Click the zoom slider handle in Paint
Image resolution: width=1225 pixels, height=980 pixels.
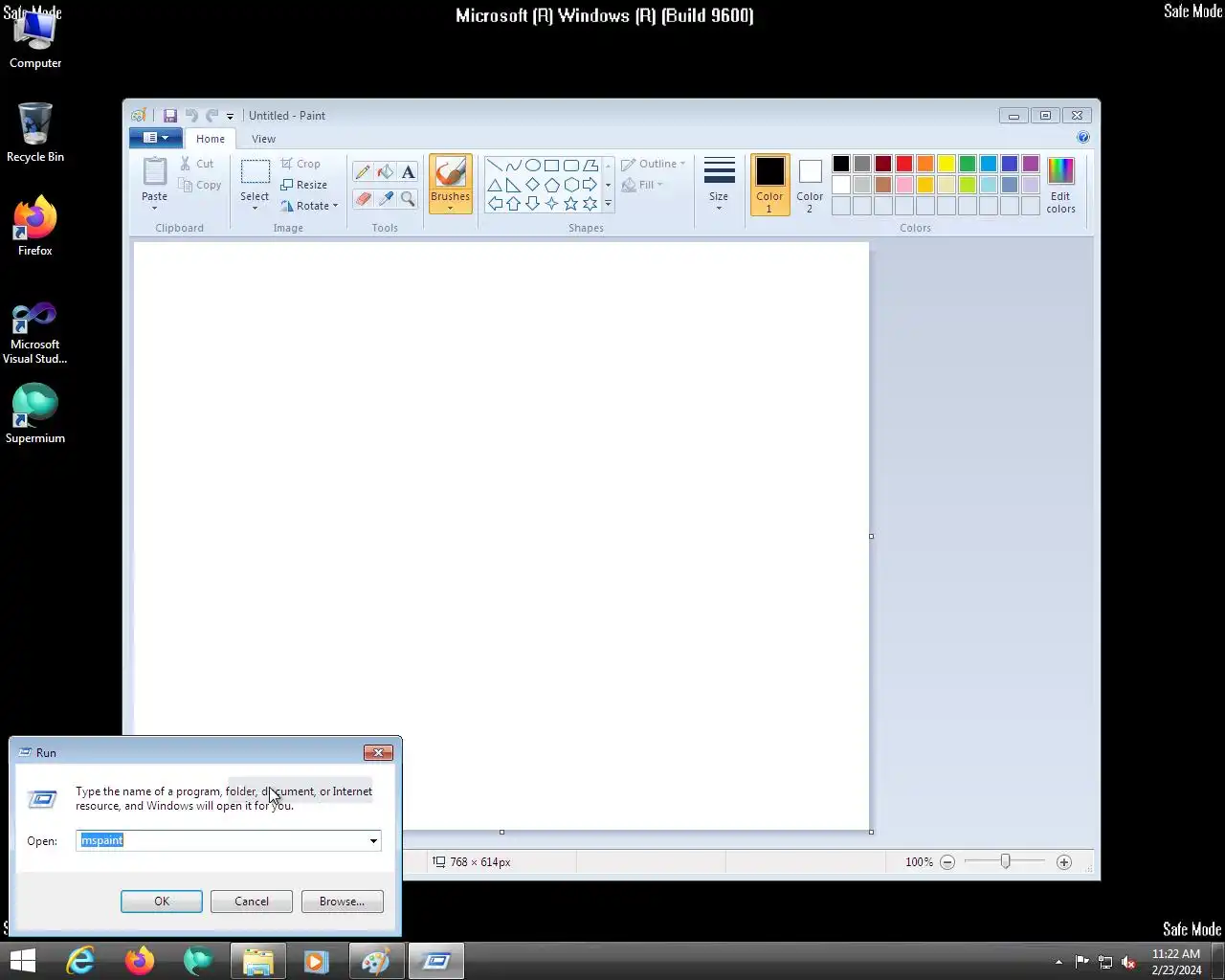(x=1005, y=862)
